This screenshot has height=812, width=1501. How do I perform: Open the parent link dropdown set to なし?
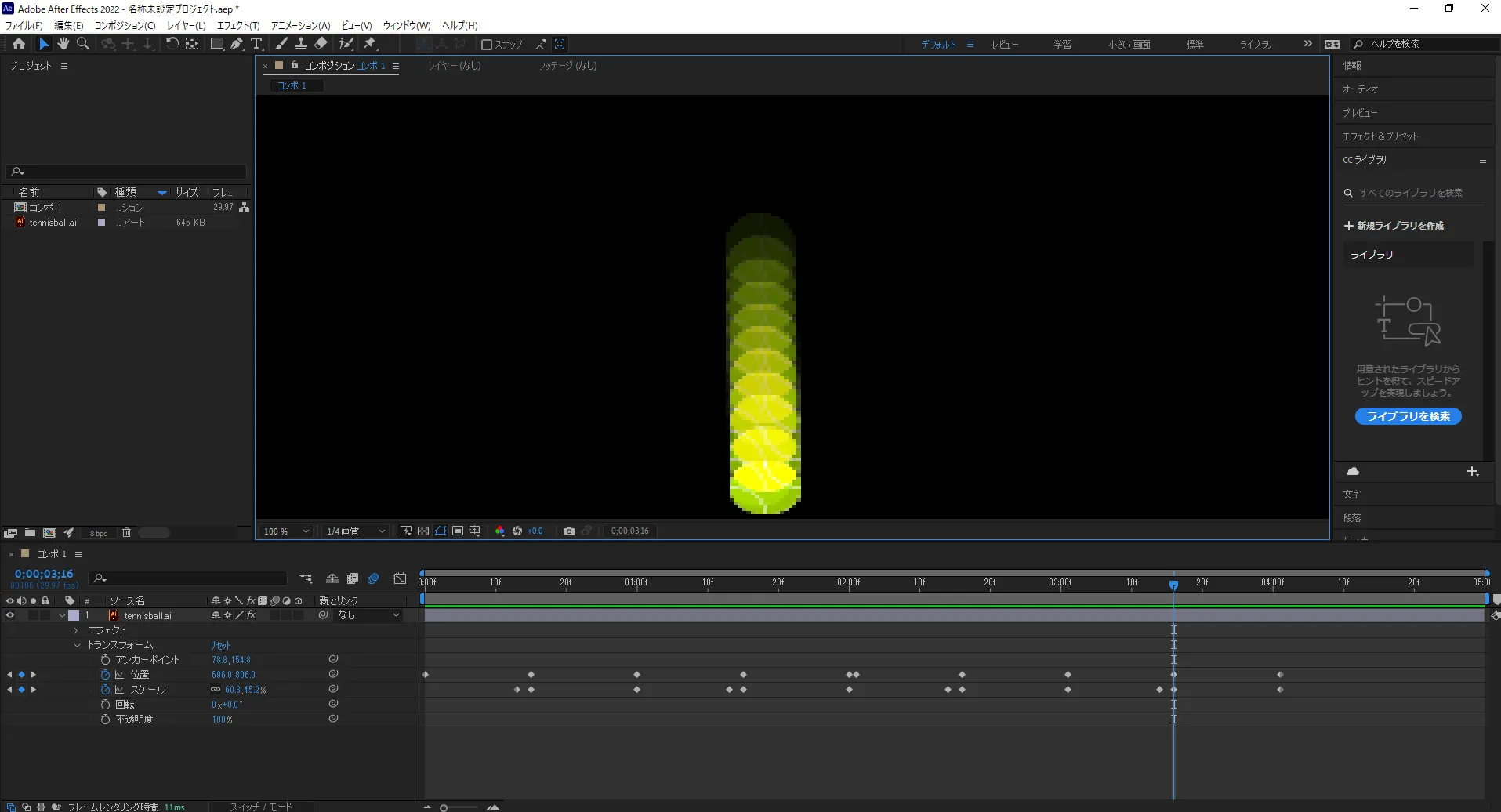pos(368,616)
